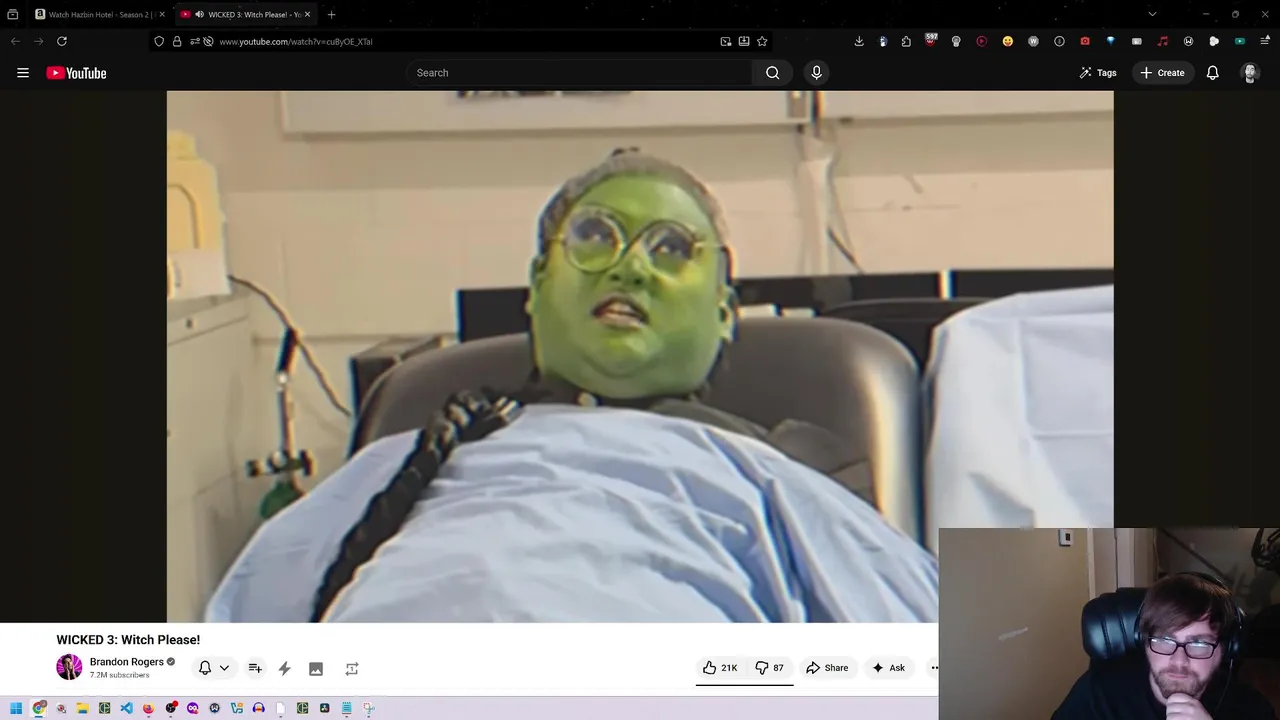Click the blue diamond extension icon

click(x=1110, y=41)
